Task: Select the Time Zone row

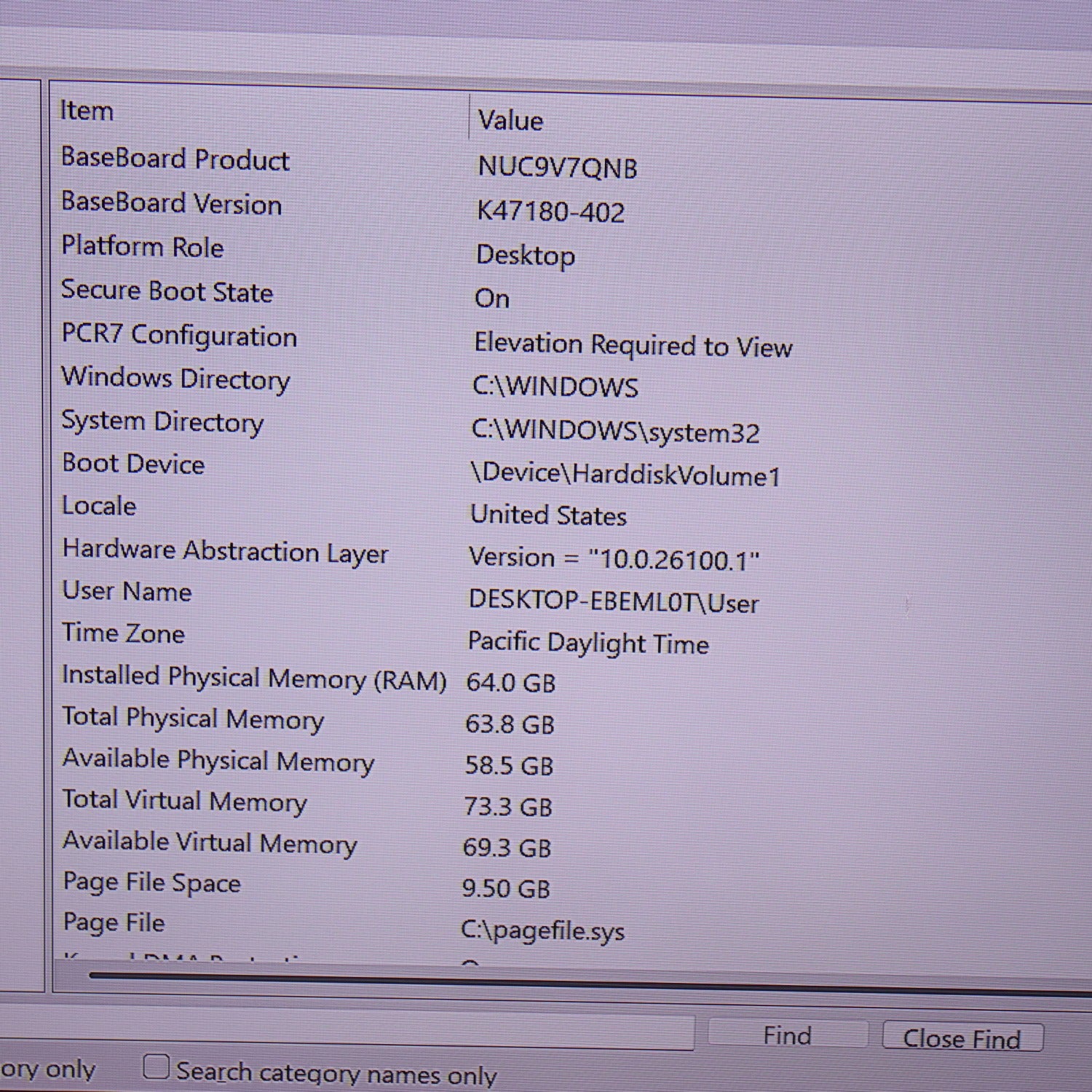Action: [123, 633]
